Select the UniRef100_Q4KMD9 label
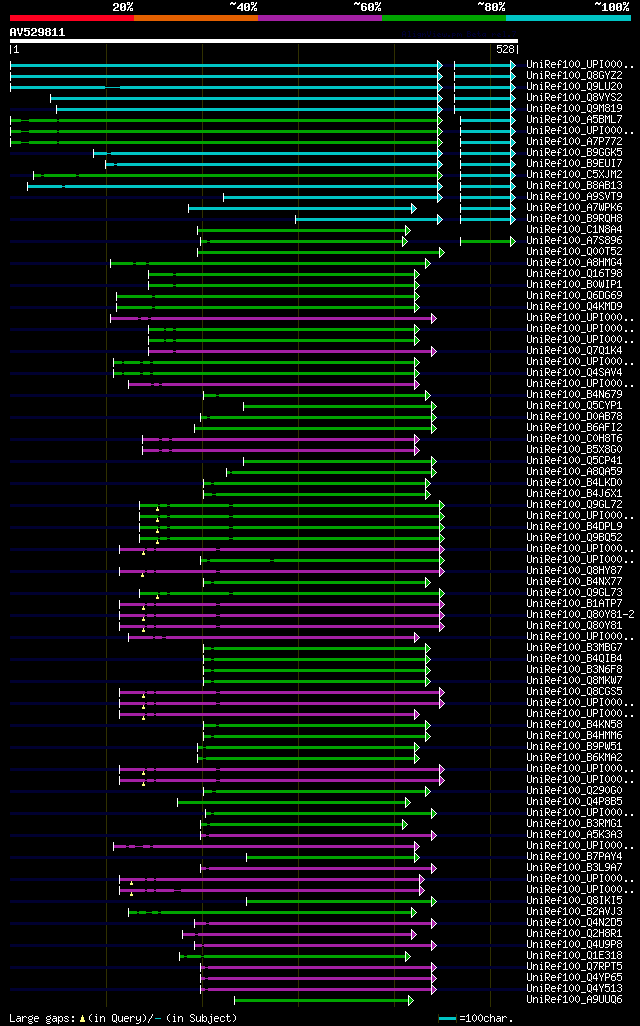The image size is (640, 1026). [x=575, y=307]
